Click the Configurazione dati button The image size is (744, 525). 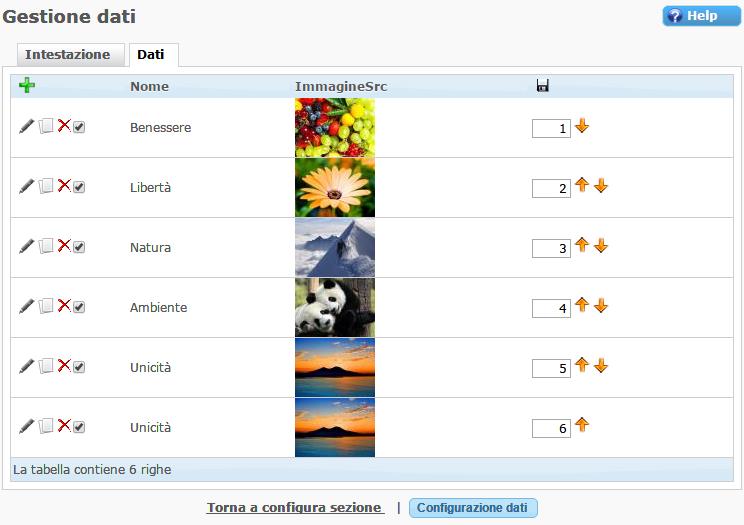point(472,508)
